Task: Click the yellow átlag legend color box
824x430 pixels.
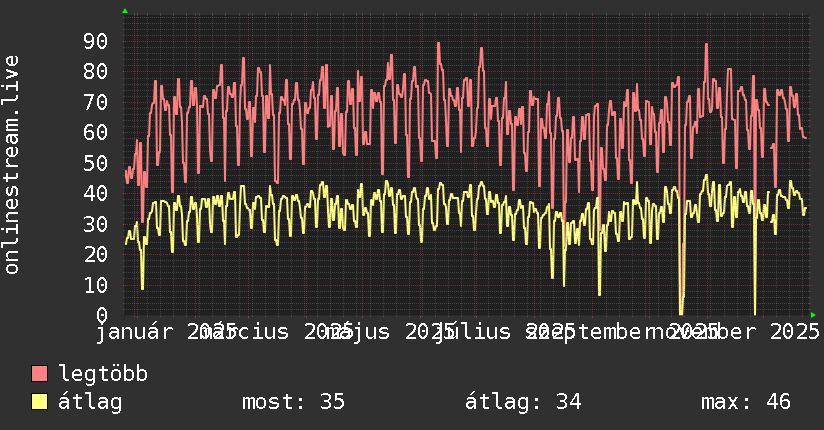Action: tap(39, 402)
